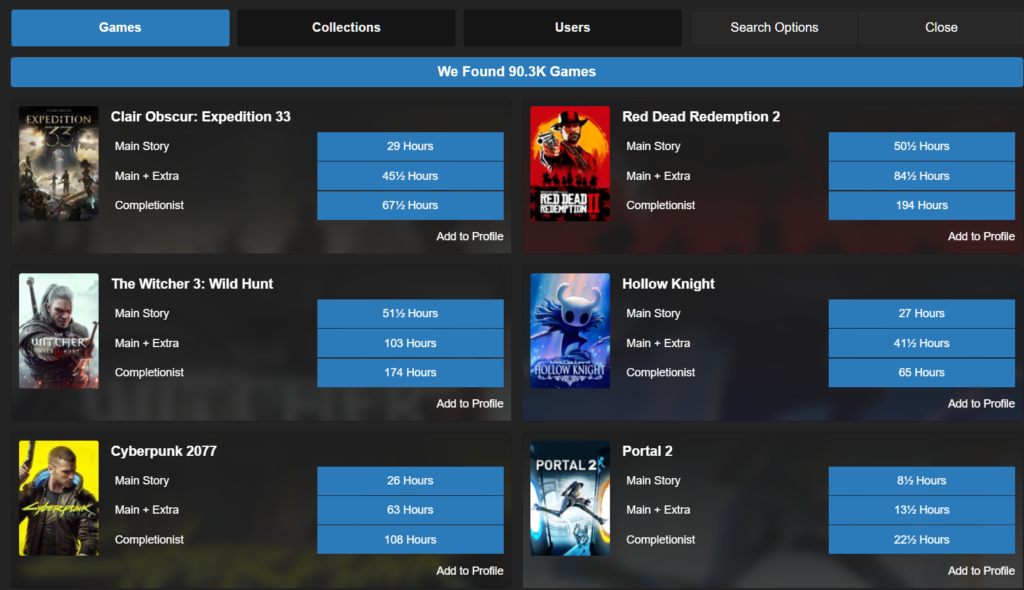Viewport: 1024px width, 590px height.
Task: Click Red Dead Redemption 2's 194 Hours completionist time
Action: coord(921,206)
